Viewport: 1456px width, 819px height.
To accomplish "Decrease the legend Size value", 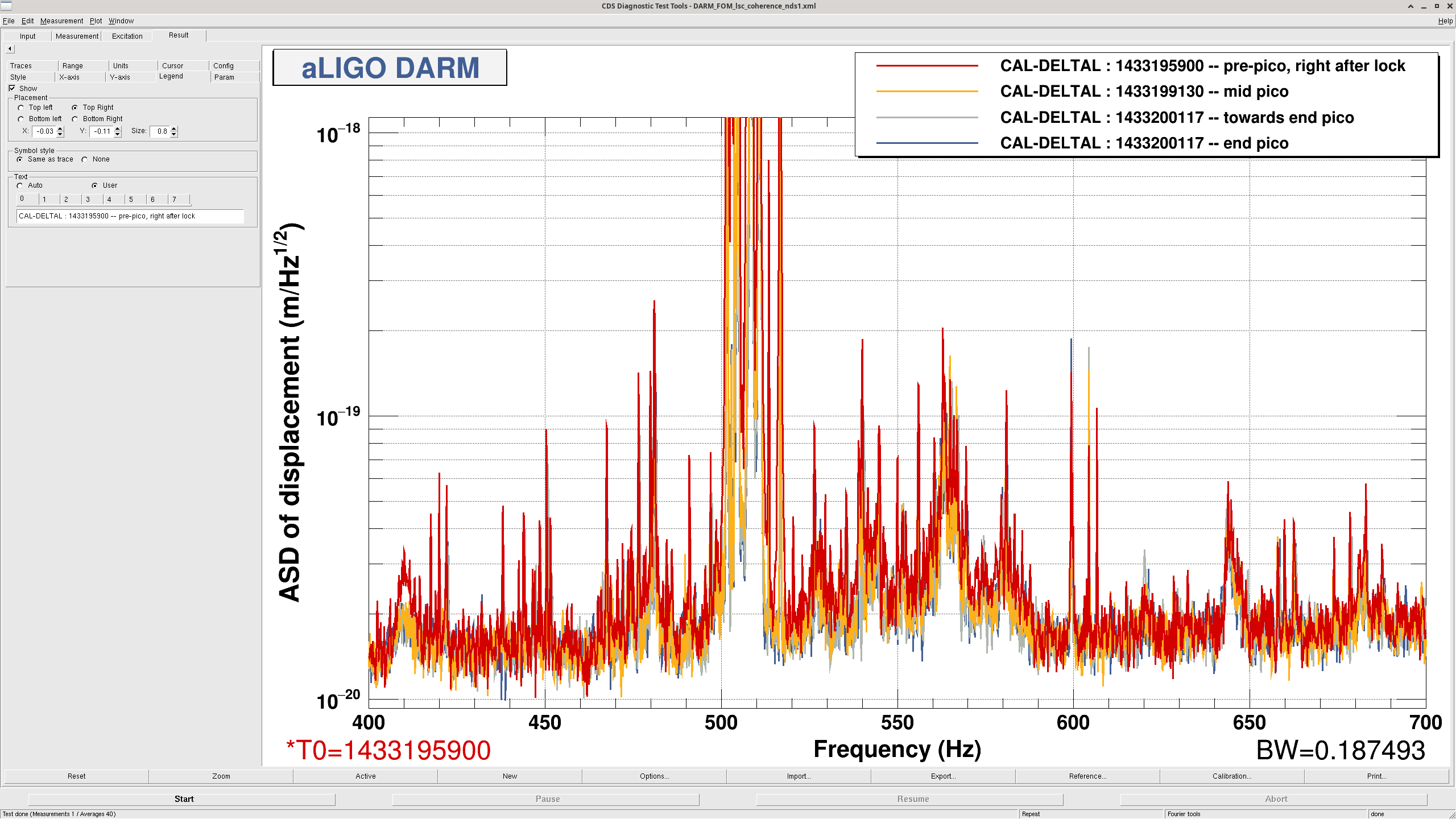I will tap(174, 134).
